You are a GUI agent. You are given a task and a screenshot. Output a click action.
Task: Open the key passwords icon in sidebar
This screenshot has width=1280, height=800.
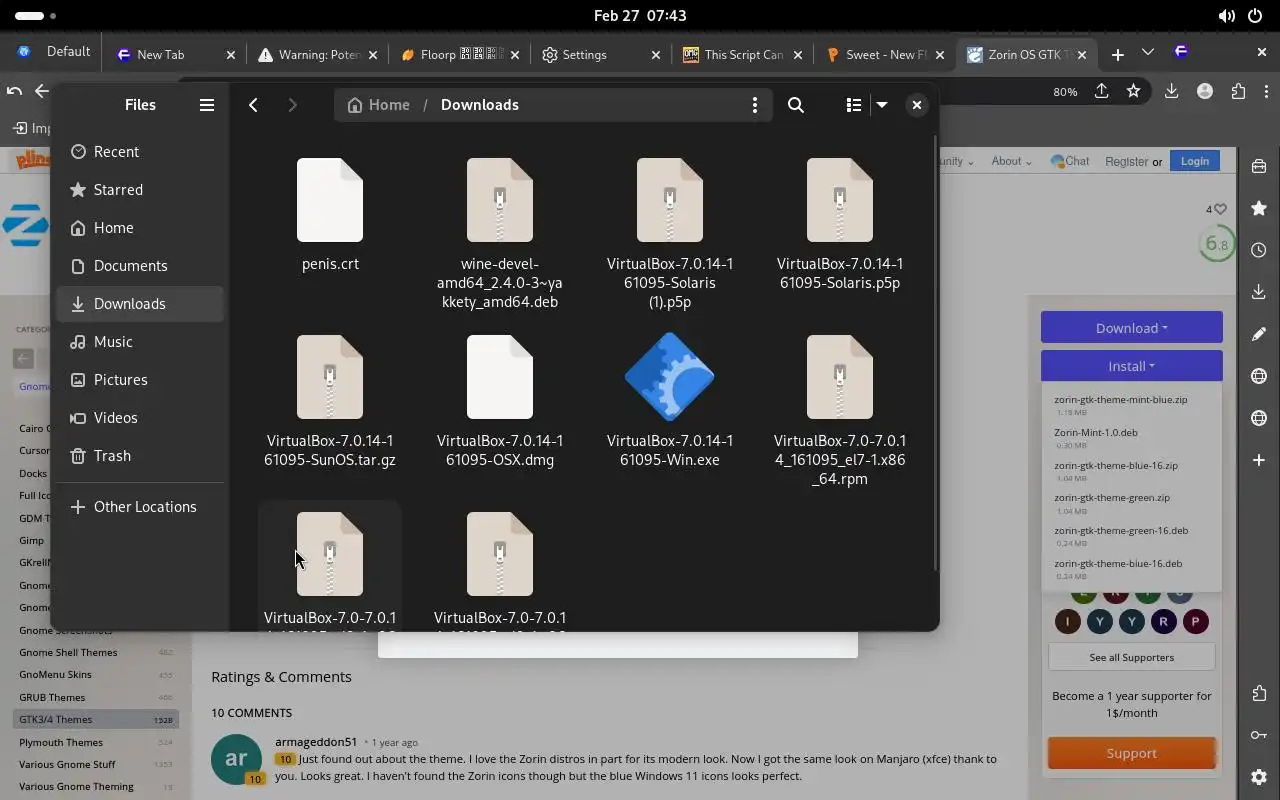[x=1259, y=735]
